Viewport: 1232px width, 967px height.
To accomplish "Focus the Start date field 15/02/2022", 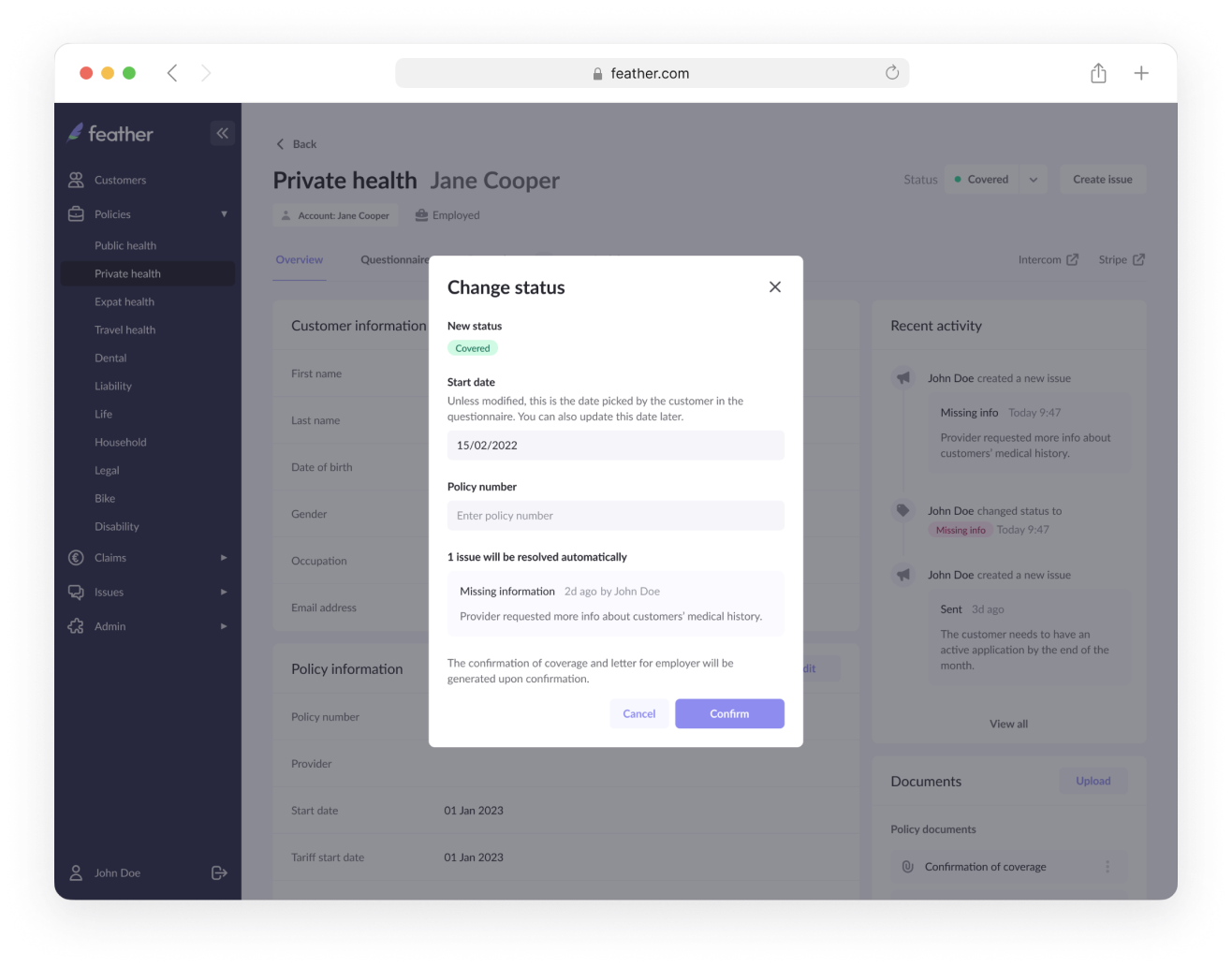I will pyautogui.click(x=616, y=446).
